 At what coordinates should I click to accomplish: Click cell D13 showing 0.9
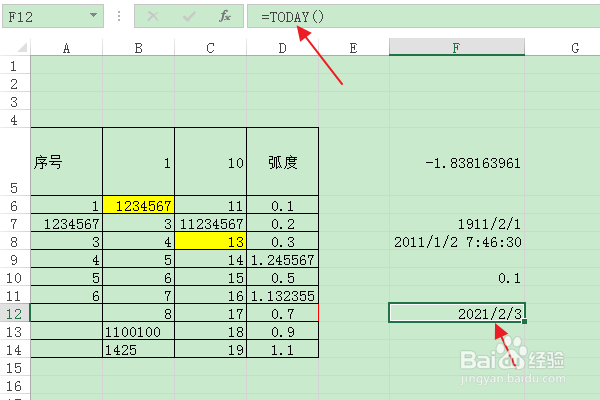282,331
